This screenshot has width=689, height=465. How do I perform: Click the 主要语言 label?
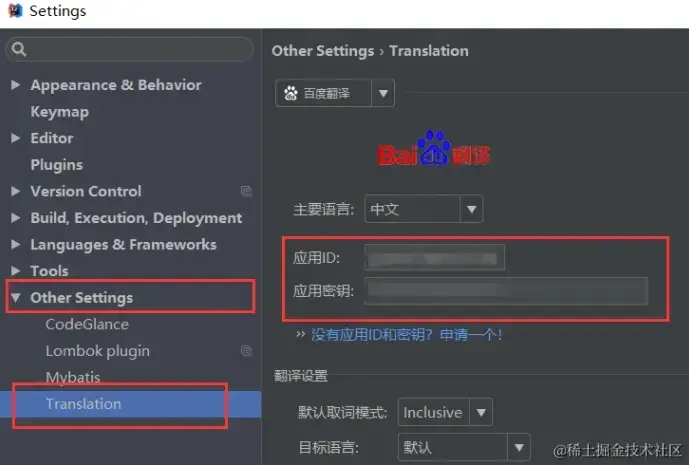tap(323, 209)
